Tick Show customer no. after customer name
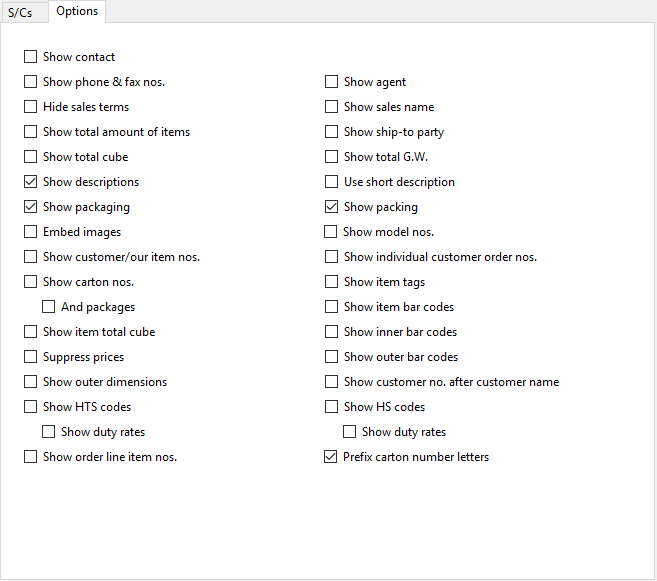Screen dimensions: 657x581 [331, 382]
